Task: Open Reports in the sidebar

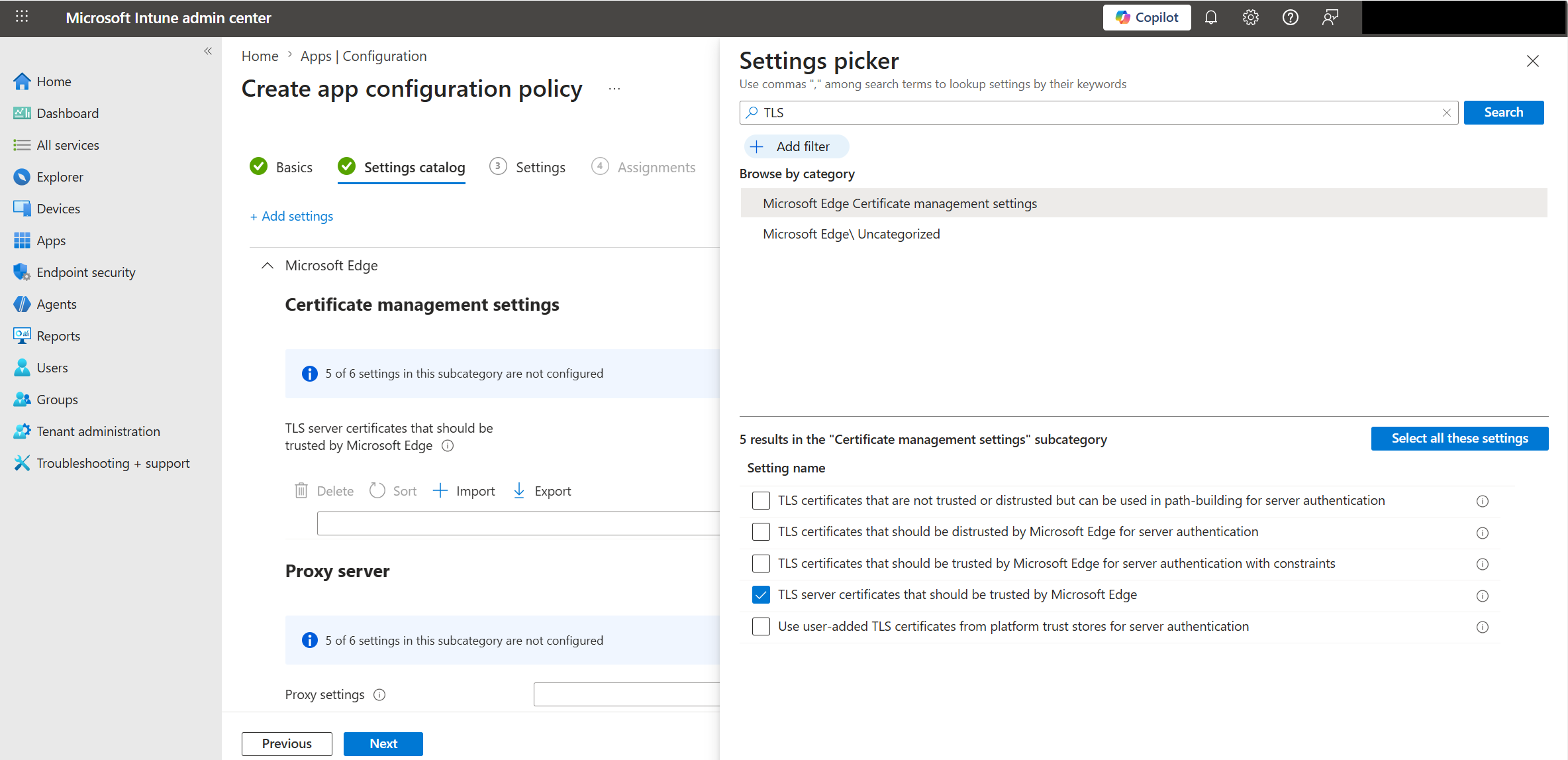Action: (x=58, y=336)
